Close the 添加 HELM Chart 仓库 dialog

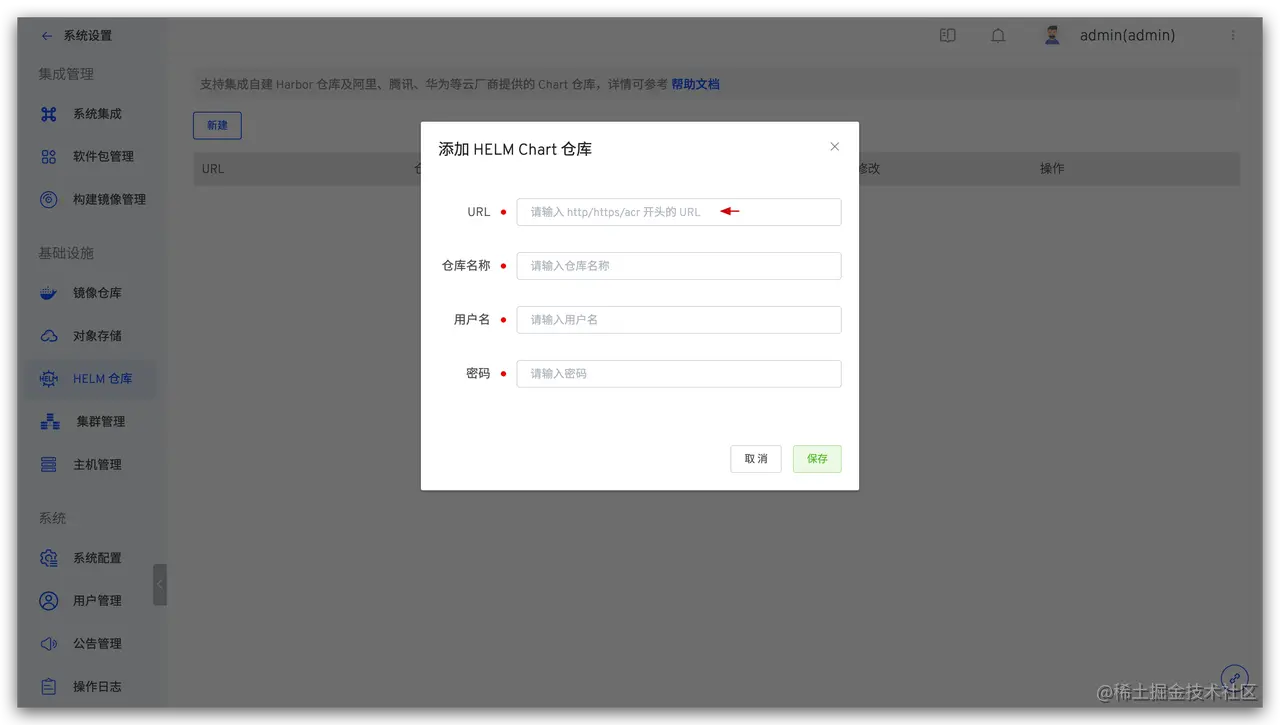pos(835,147)
